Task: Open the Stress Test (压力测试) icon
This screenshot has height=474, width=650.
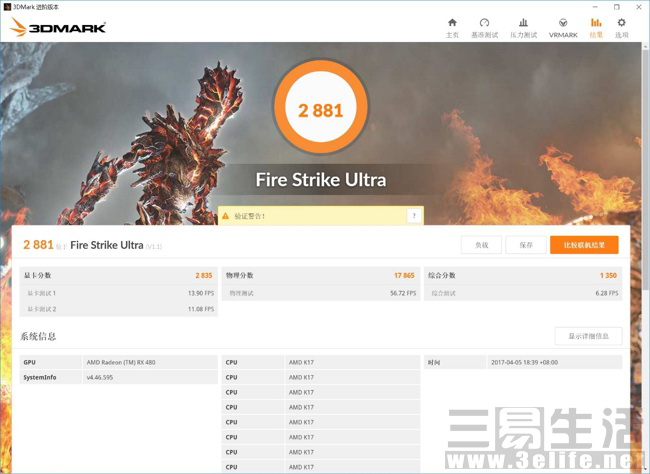Action: [x=524, y=22]
